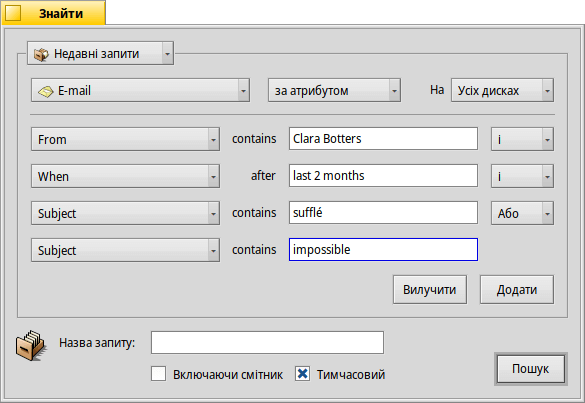Open the Subject dropdown in the soufflé row
The image size is (585, 403).
pos(125,213)
